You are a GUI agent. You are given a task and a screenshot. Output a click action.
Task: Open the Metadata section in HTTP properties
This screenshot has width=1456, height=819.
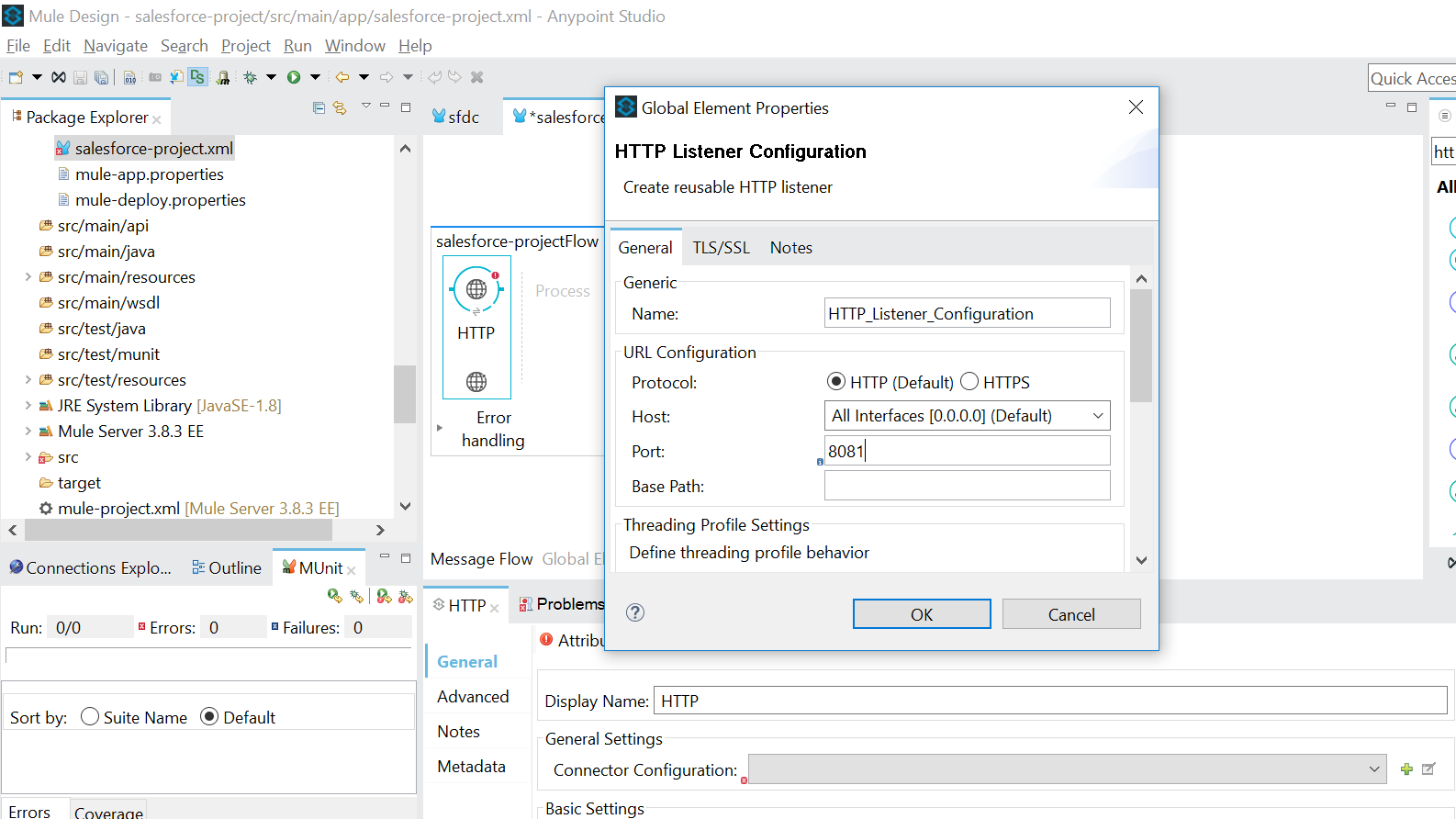point(471,766)
